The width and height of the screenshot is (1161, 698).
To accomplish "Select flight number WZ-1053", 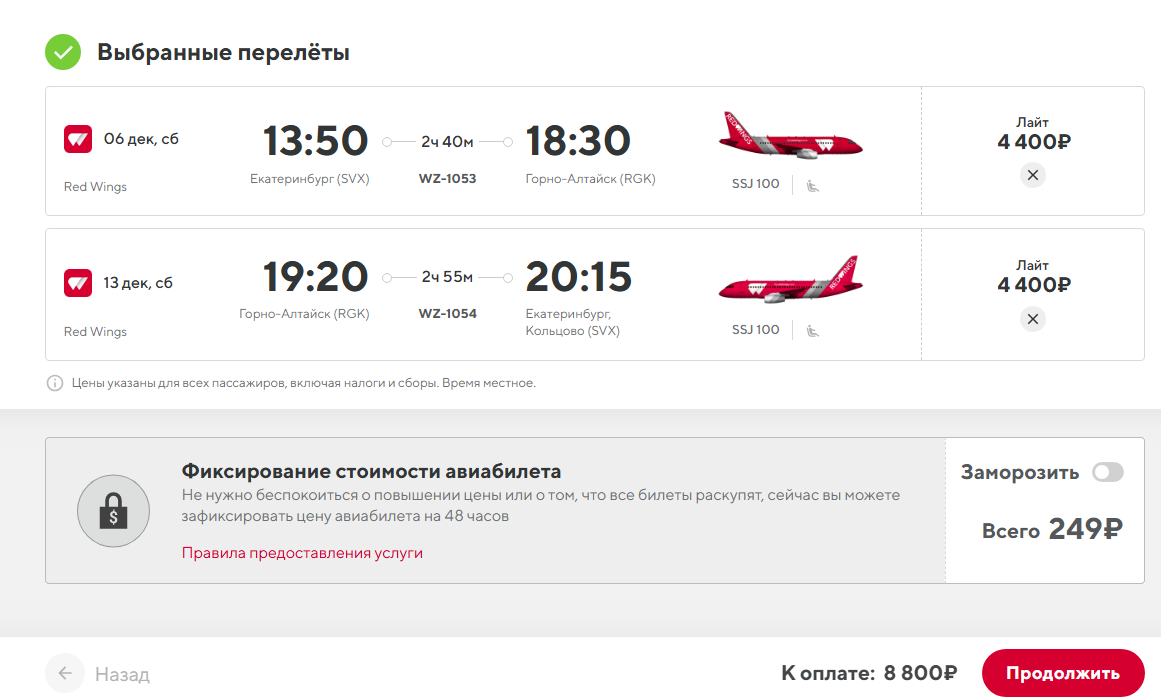I will coord(447,178).
